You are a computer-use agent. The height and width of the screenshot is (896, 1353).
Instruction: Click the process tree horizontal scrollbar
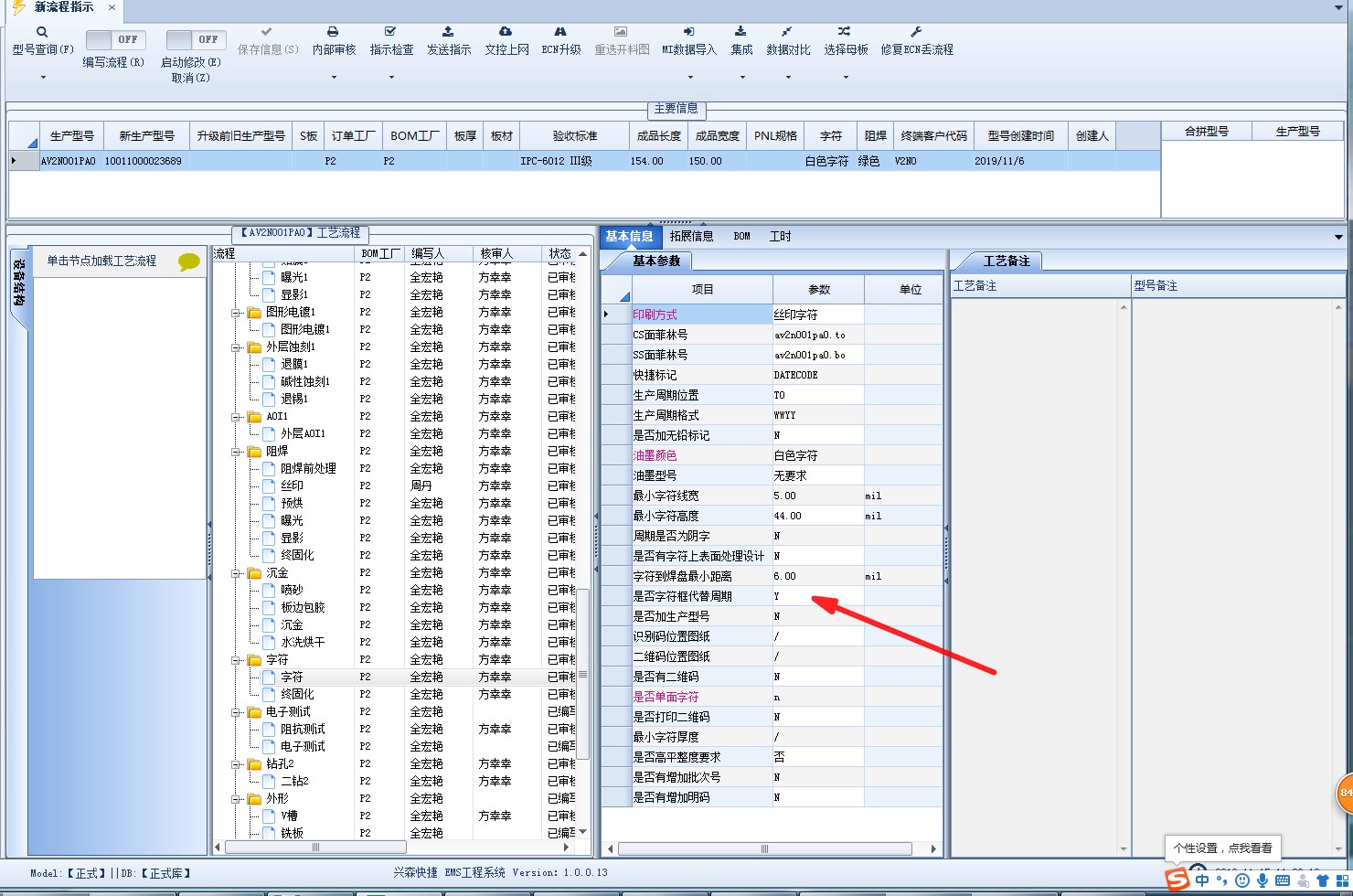315,848
